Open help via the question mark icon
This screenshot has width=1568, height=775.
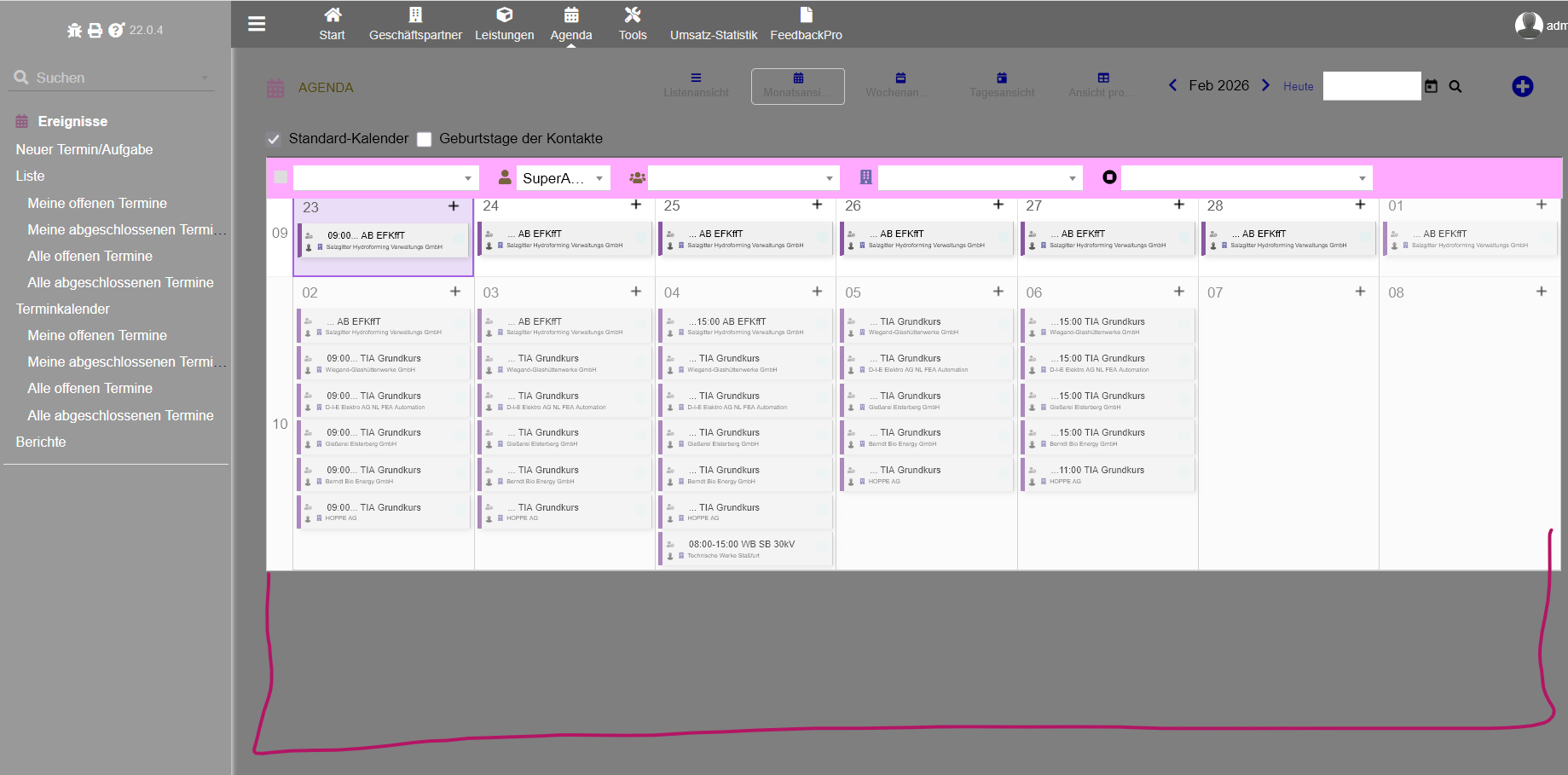(x=116, y=31)
